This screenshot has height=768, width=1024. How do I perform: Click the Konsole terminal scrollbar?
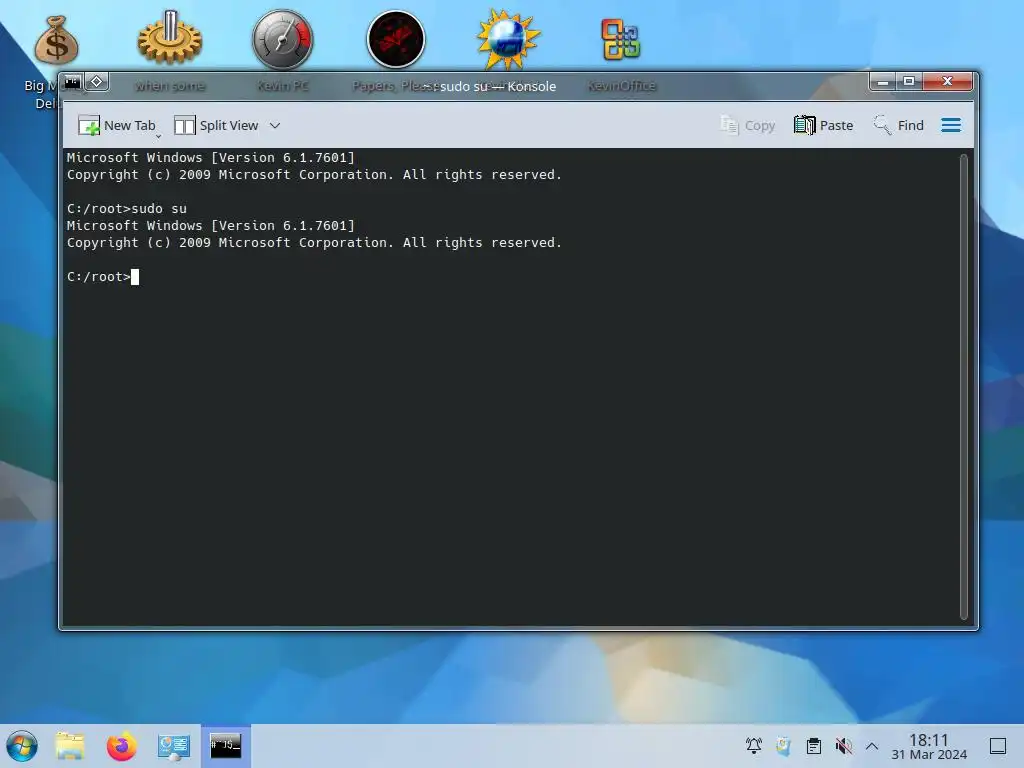click(963, 386)
